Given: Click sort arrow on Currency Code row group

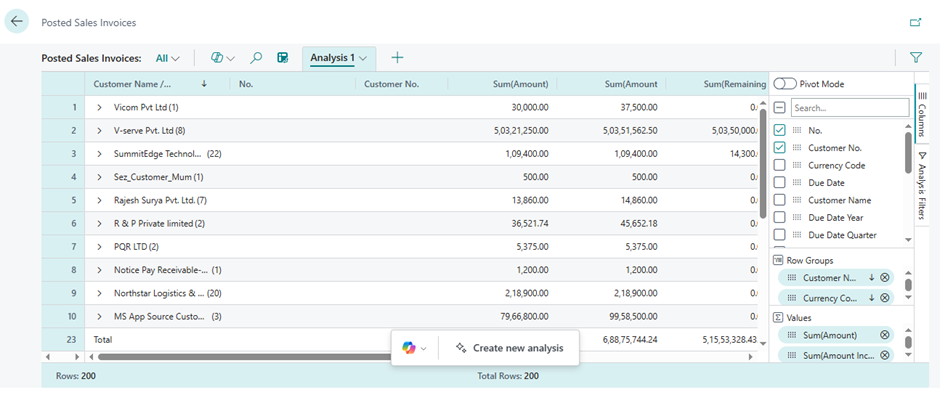Looking at the screenshot, I should click(x=871, y=297).
